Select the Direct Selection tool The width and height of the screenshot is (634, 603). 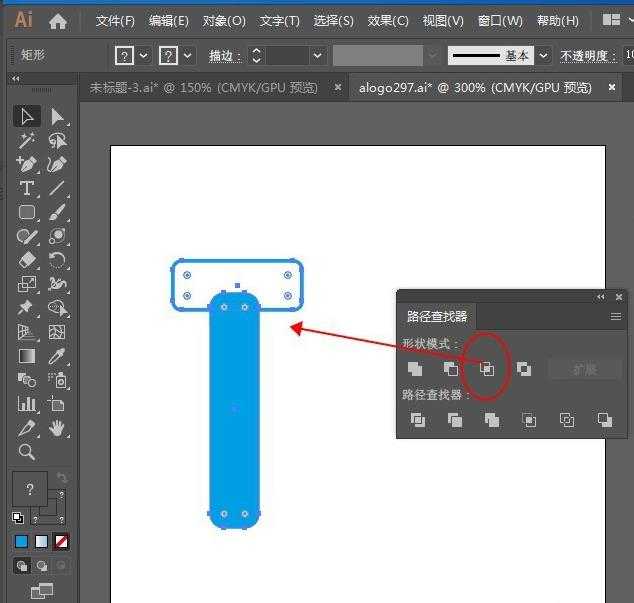tap(57, 117)
